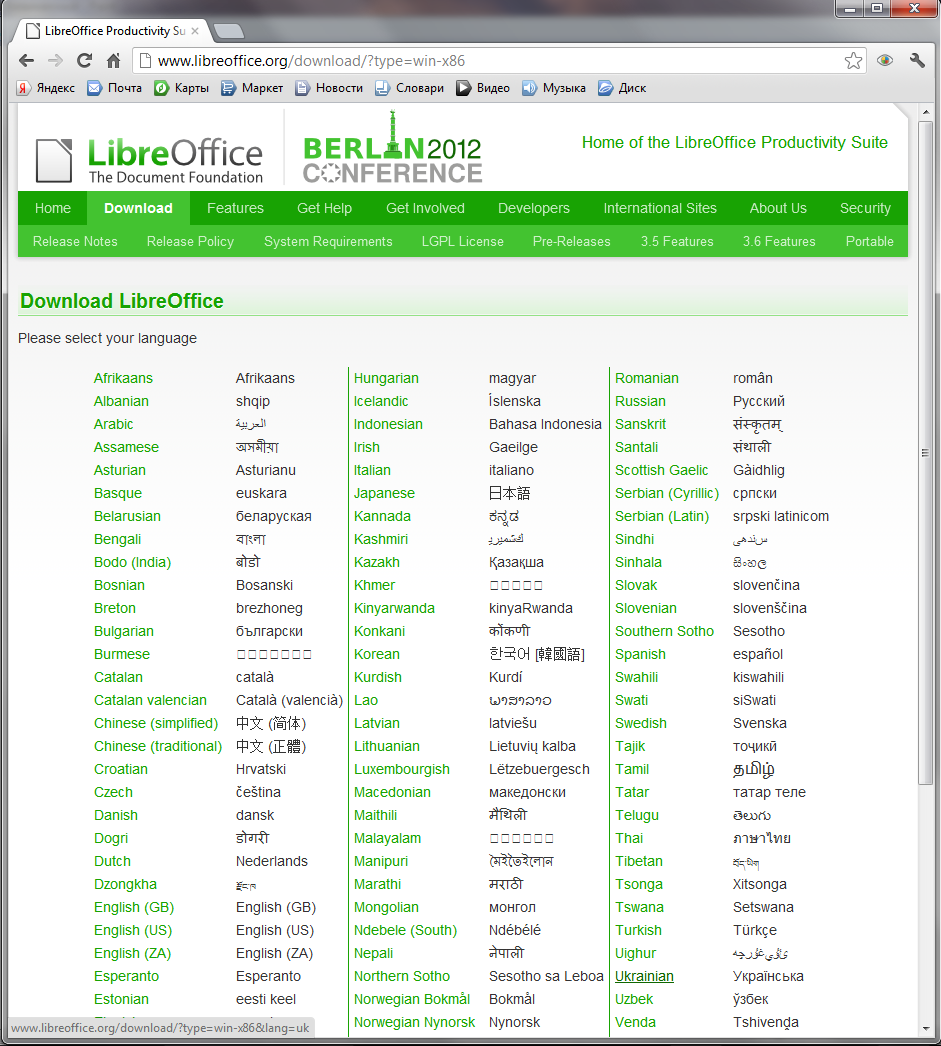Choose the Russian language link
The width and height of the screenshot is (941, 1046).
coord(640,401)
